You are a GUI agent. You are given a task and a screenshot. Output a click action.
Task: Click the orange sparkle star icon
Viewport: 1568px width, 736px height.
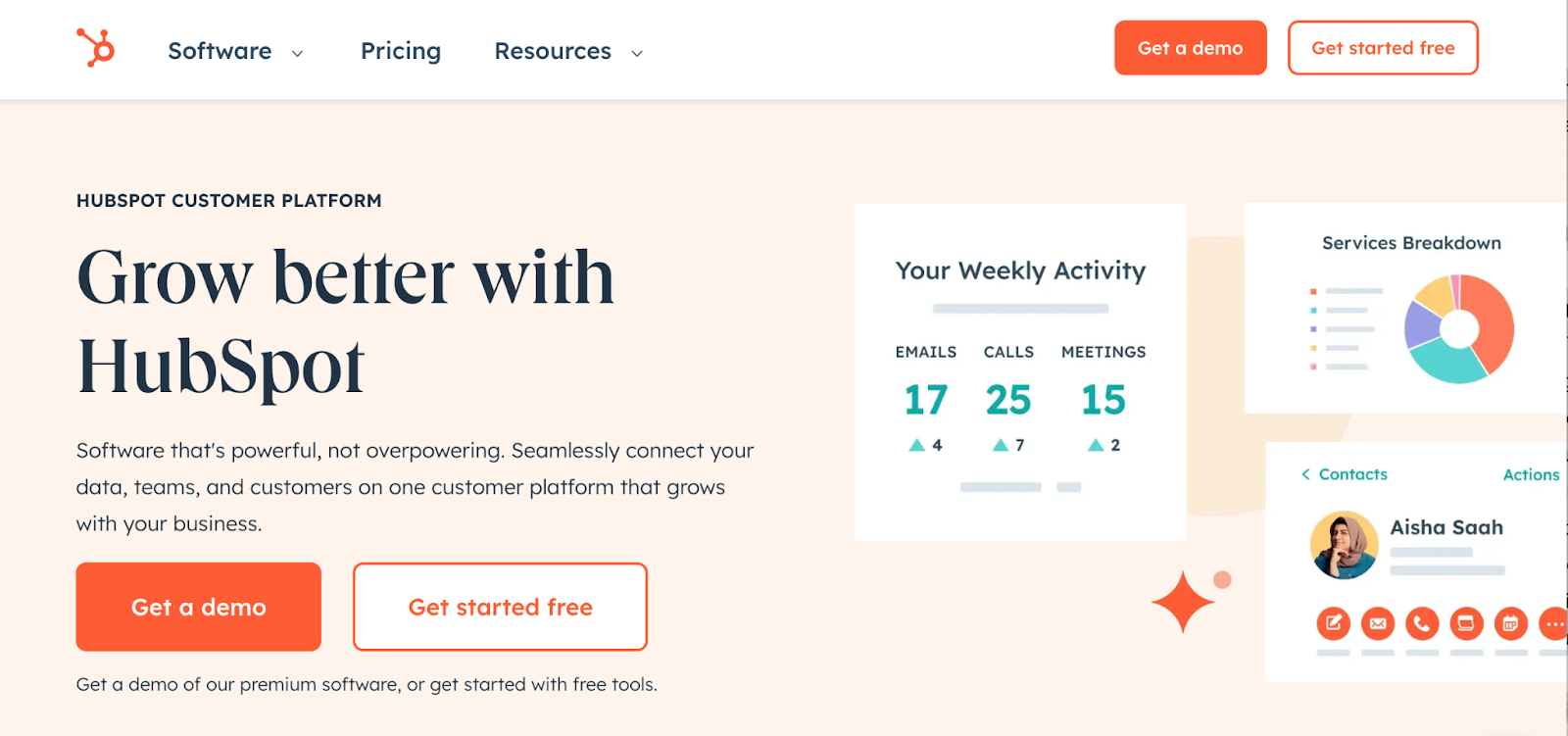tap(1183, 602)
